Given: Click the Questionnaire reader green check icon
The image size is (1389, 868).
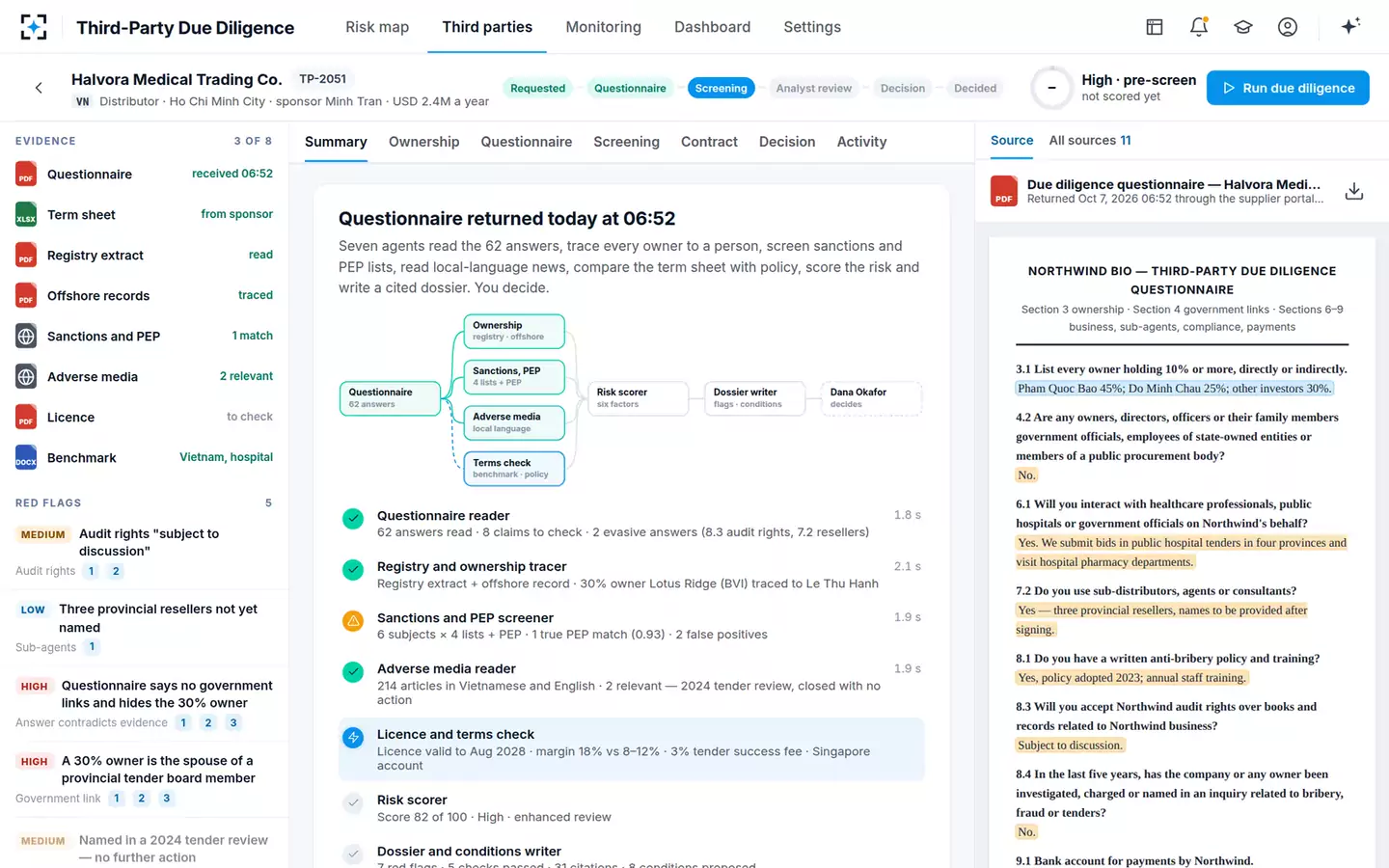Looking at the screenshot, I should 353,519.
